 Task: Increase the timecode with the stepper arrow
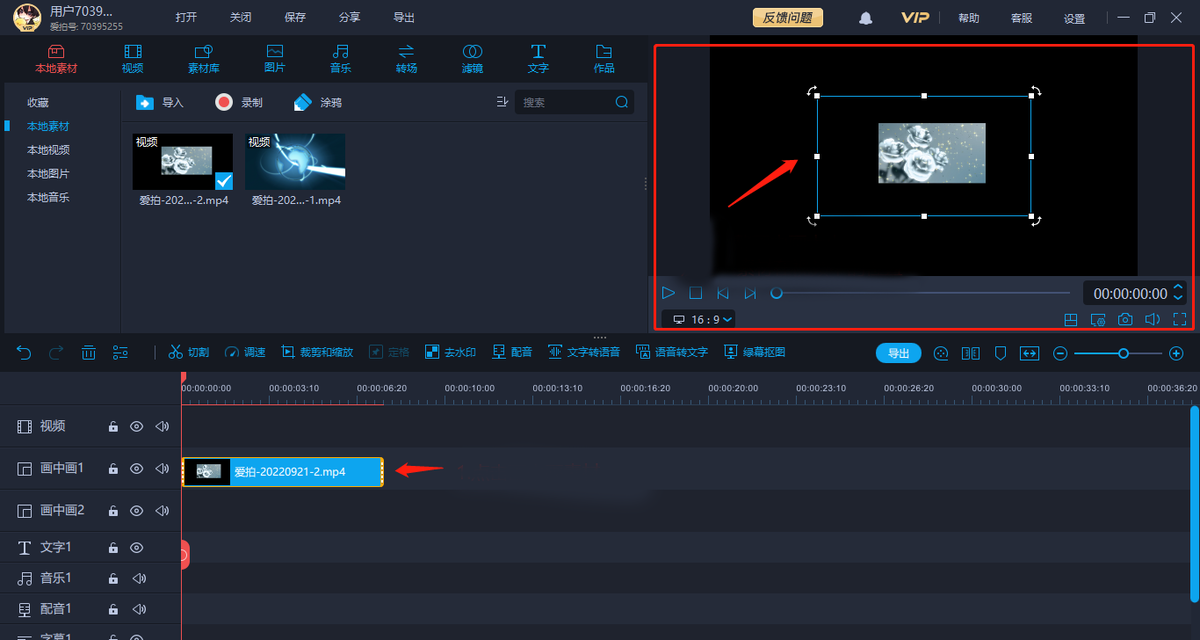click(1178, 288)
